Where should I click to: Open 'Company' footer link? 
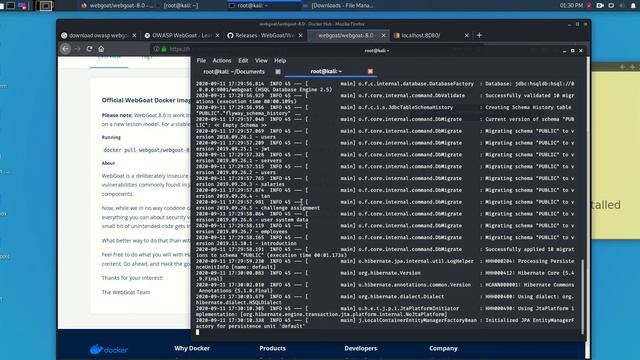pos(443,348)
